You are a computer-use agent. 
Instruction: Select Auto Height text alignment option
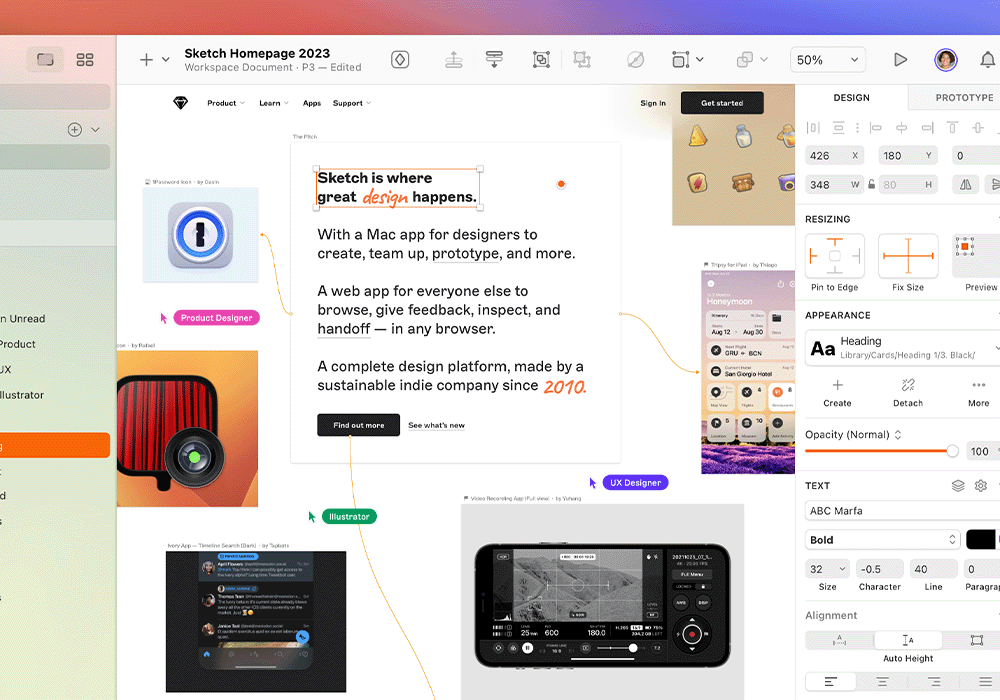tap(908, 640)
